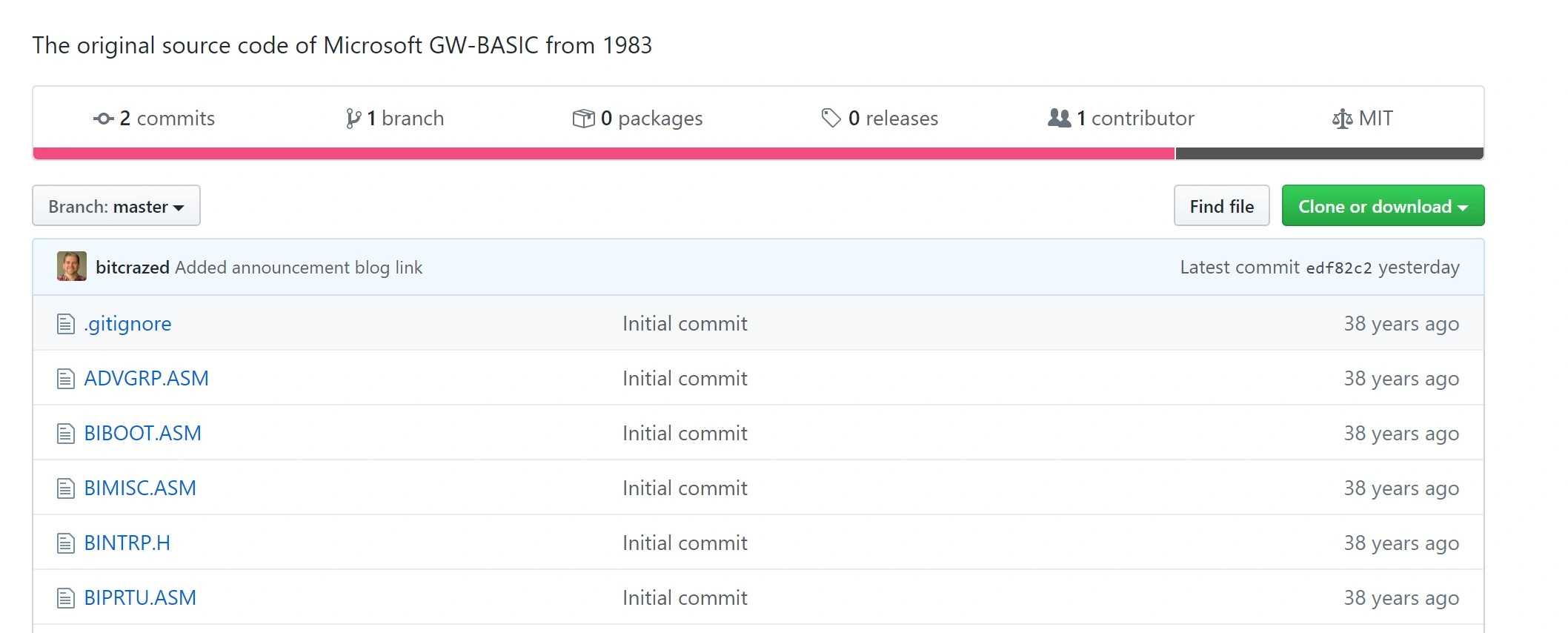The image size is (1568, 633).
Task: Open the 0 packages link
Action: pyautogui.click(x=638, y=118)
